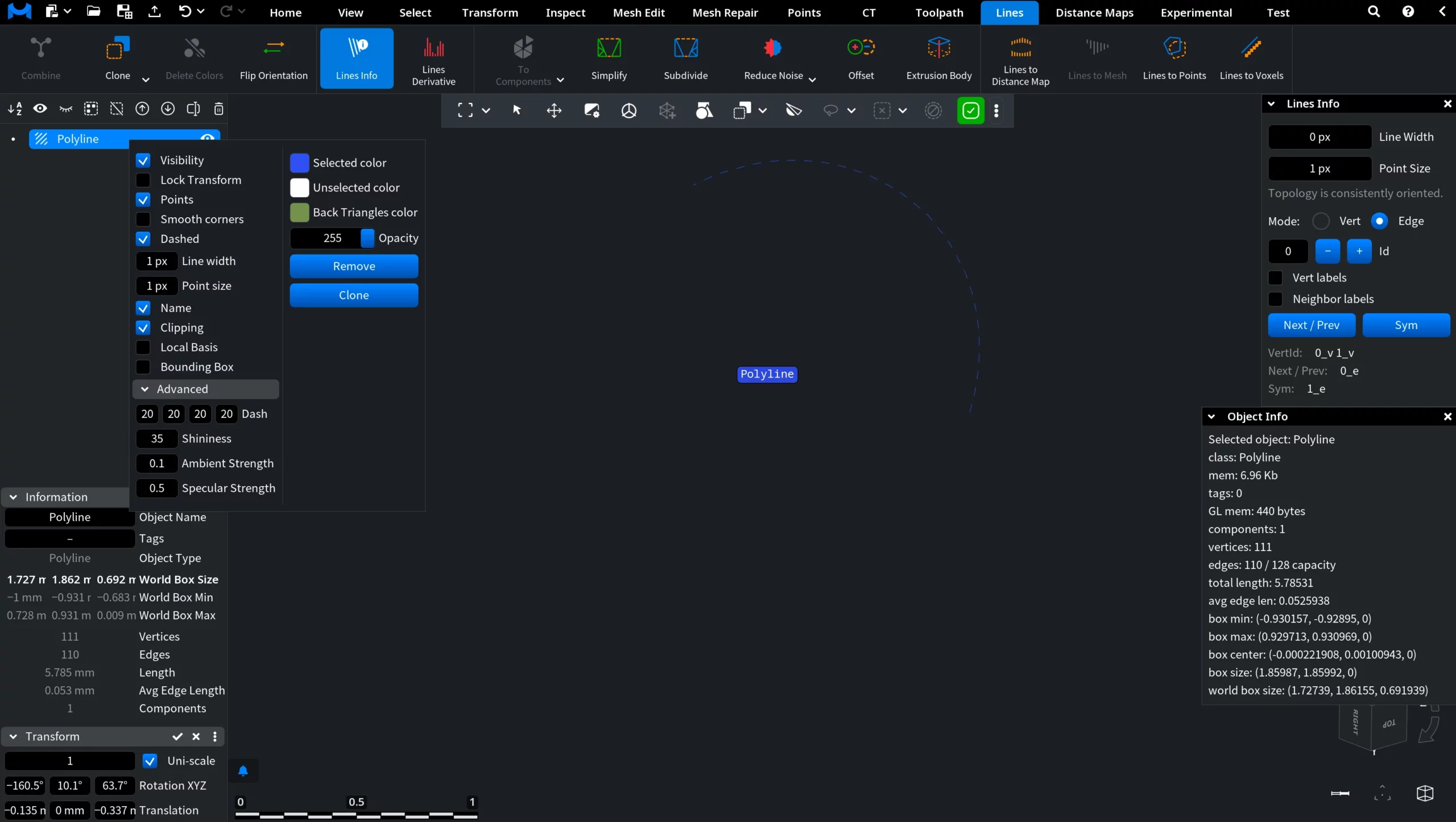Switch to the Mesh Edit tab
Screen dimensions: 1456x822
tap(639, 13)
